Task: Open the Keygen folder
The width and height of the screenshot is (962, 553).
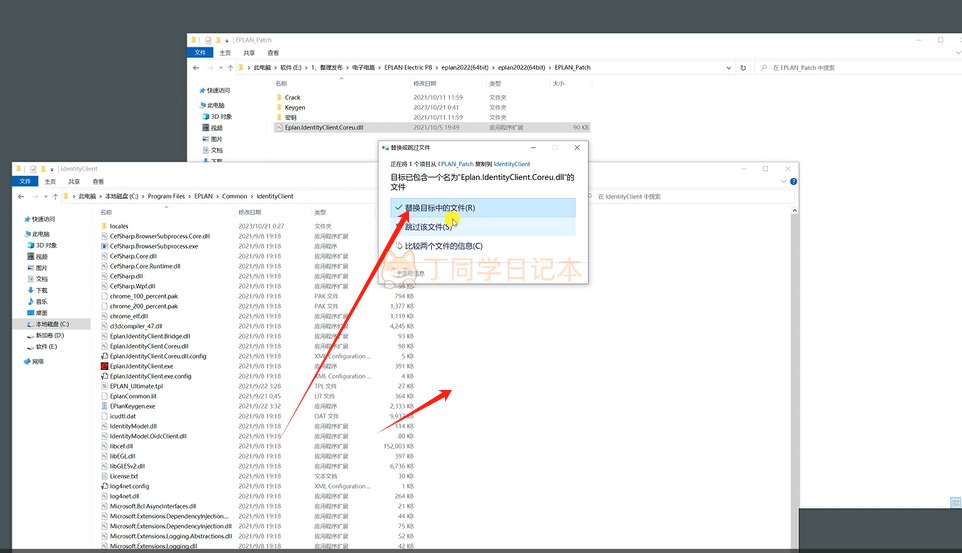Action: (x=294, y=108)
